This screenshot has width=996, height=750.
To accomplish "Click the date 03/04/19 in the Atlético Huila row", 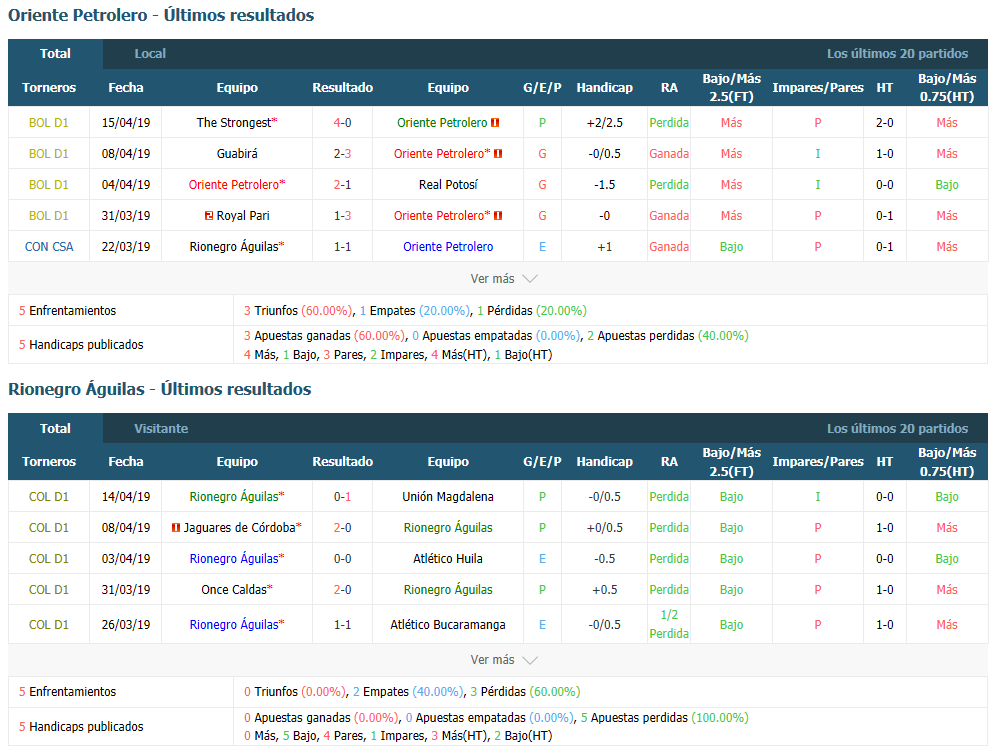I will tap(126, 559).
